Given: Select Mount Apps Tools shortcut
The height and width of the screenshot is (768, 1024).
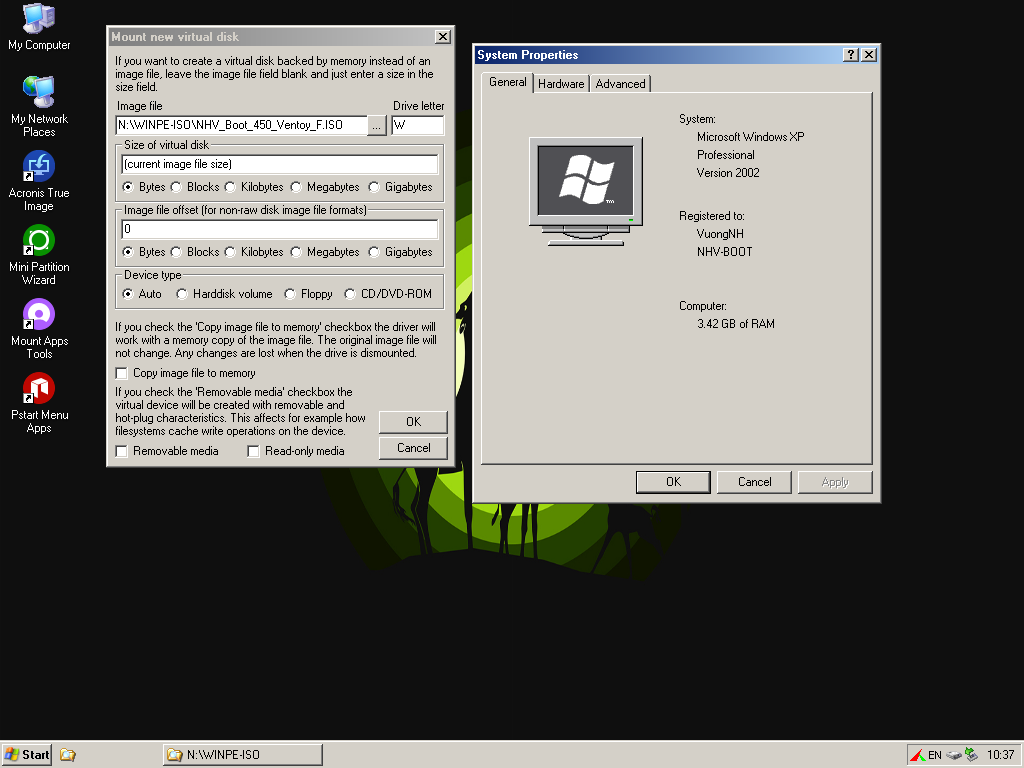Looking at the screenshot, I should tap(39, 328).
